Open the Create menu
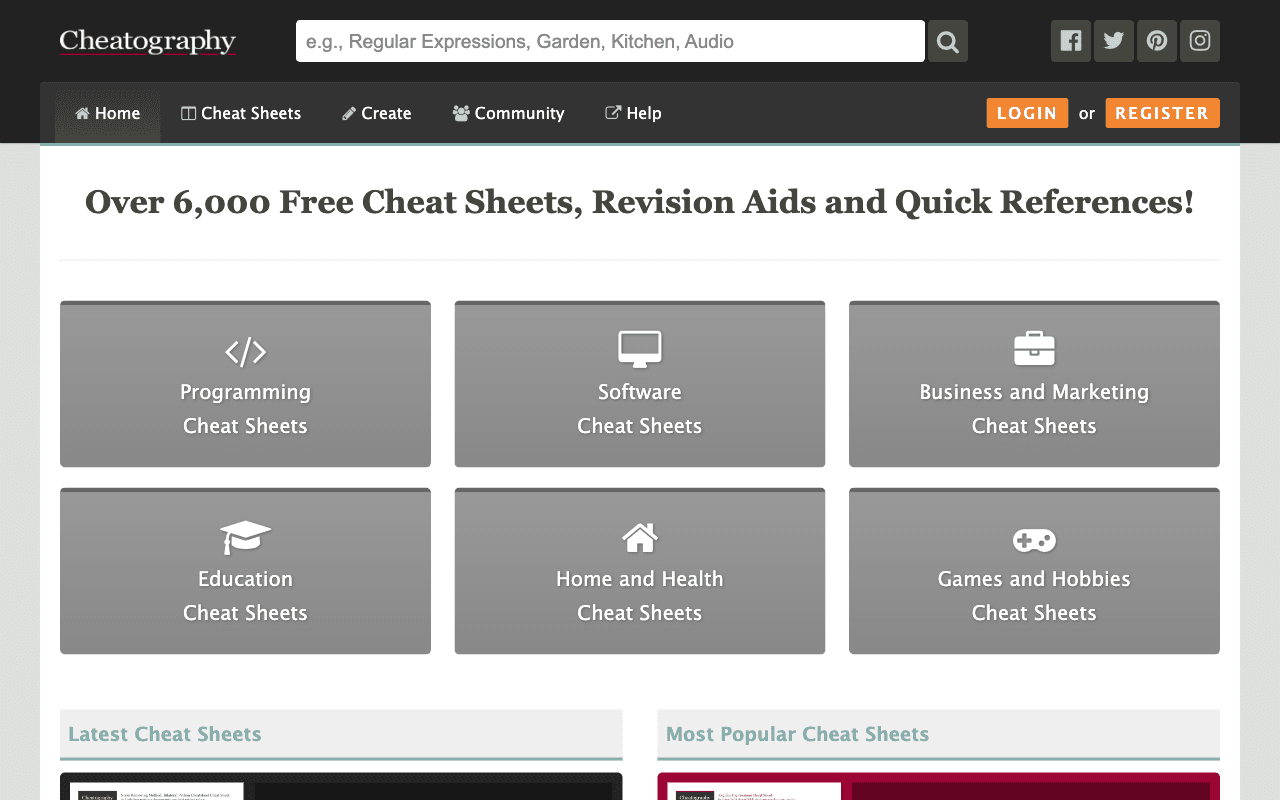Screen dimensions: 1280x800 click(x=377, y=113)
